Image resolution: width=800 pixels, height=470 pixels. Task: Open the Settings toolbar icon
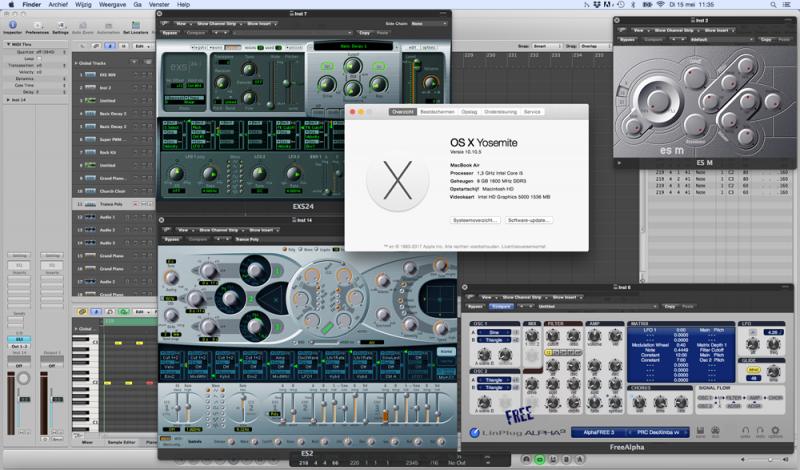point(60,25)
